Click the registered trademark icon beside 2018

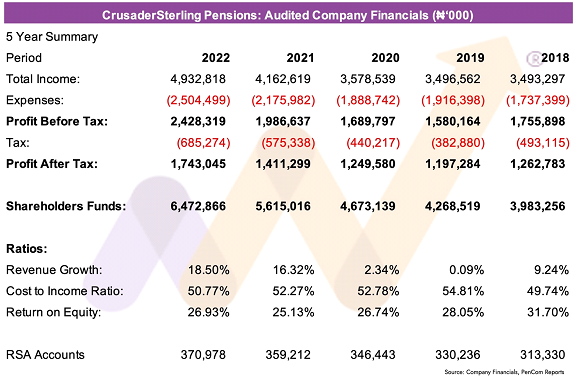(534, 58)
